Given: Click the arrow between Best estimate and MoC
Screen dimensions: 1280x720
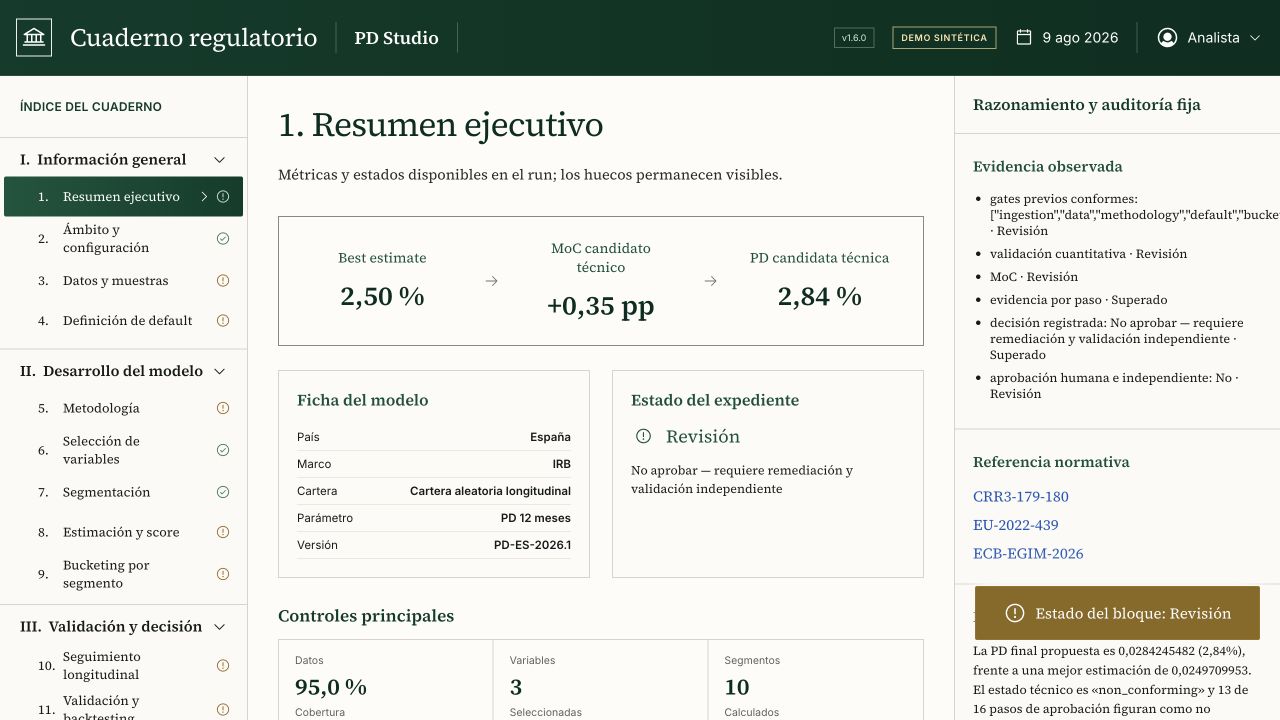Looking at the screenshot, I should tap(491, 281).
